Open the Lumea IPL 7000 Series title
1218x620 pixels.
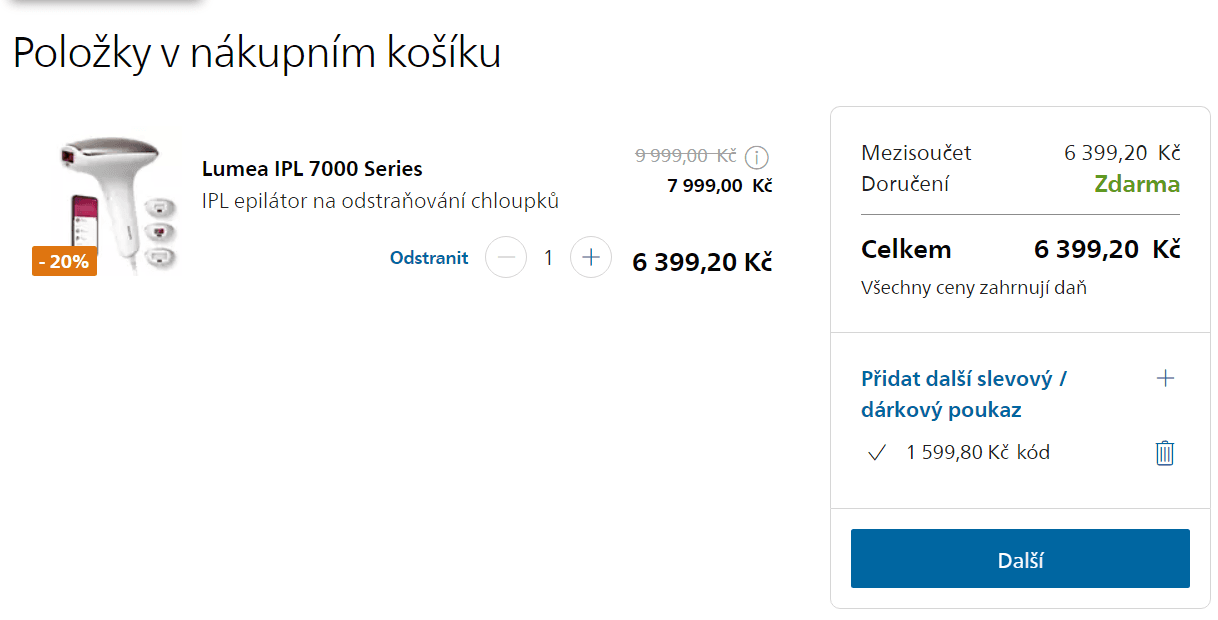point(312,169)
